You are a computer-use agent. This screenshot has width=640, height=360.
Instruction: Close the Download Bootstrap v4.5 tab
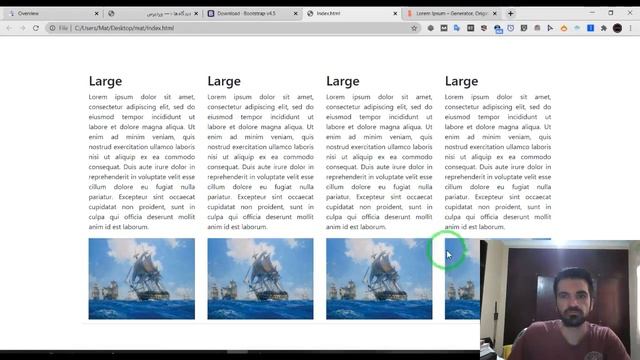pos(296,13)
